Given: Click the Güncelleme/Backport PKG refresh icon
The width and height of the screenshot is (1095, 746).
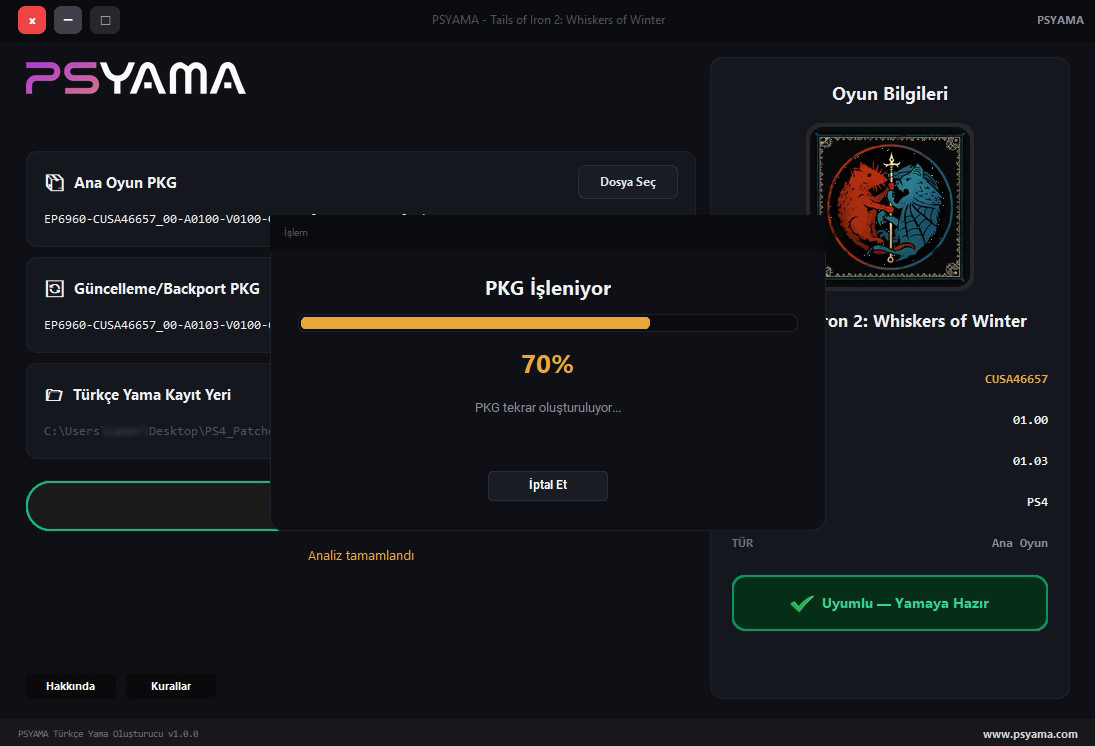Looking at the screenshot, I should point(54,288).
